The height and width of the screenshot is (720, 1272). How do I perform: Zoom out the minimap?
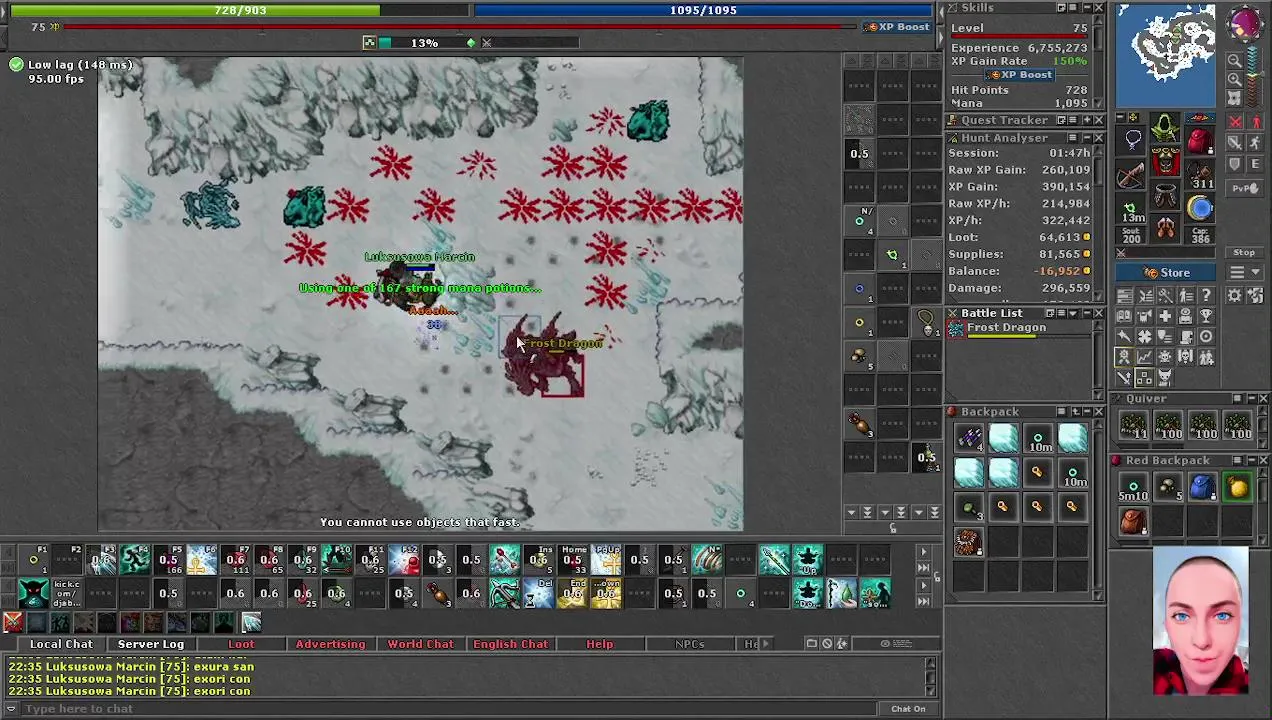pos(1234,60)
